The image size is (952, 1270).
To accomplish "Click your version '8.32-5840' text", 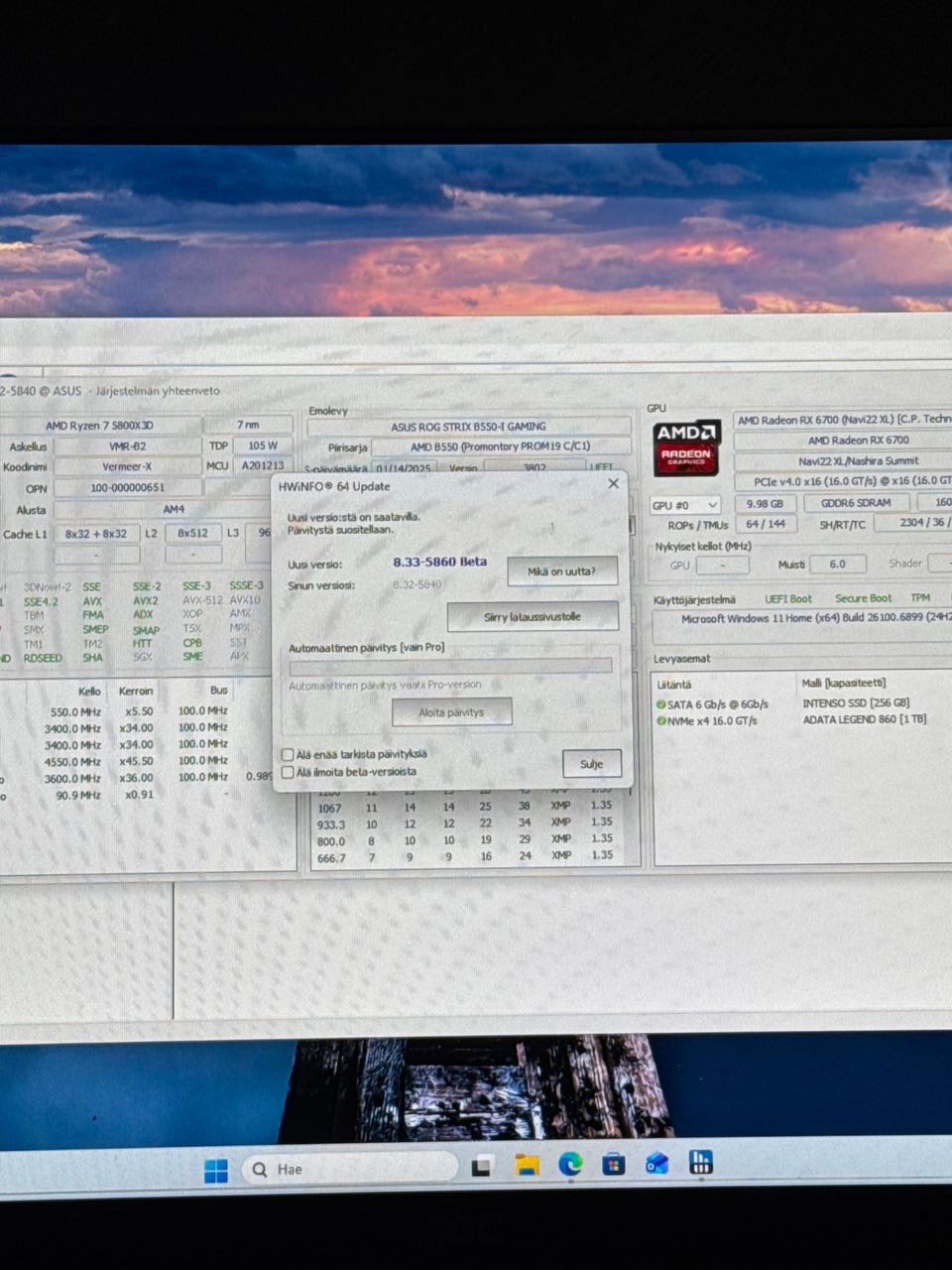I will pos(416,585).
